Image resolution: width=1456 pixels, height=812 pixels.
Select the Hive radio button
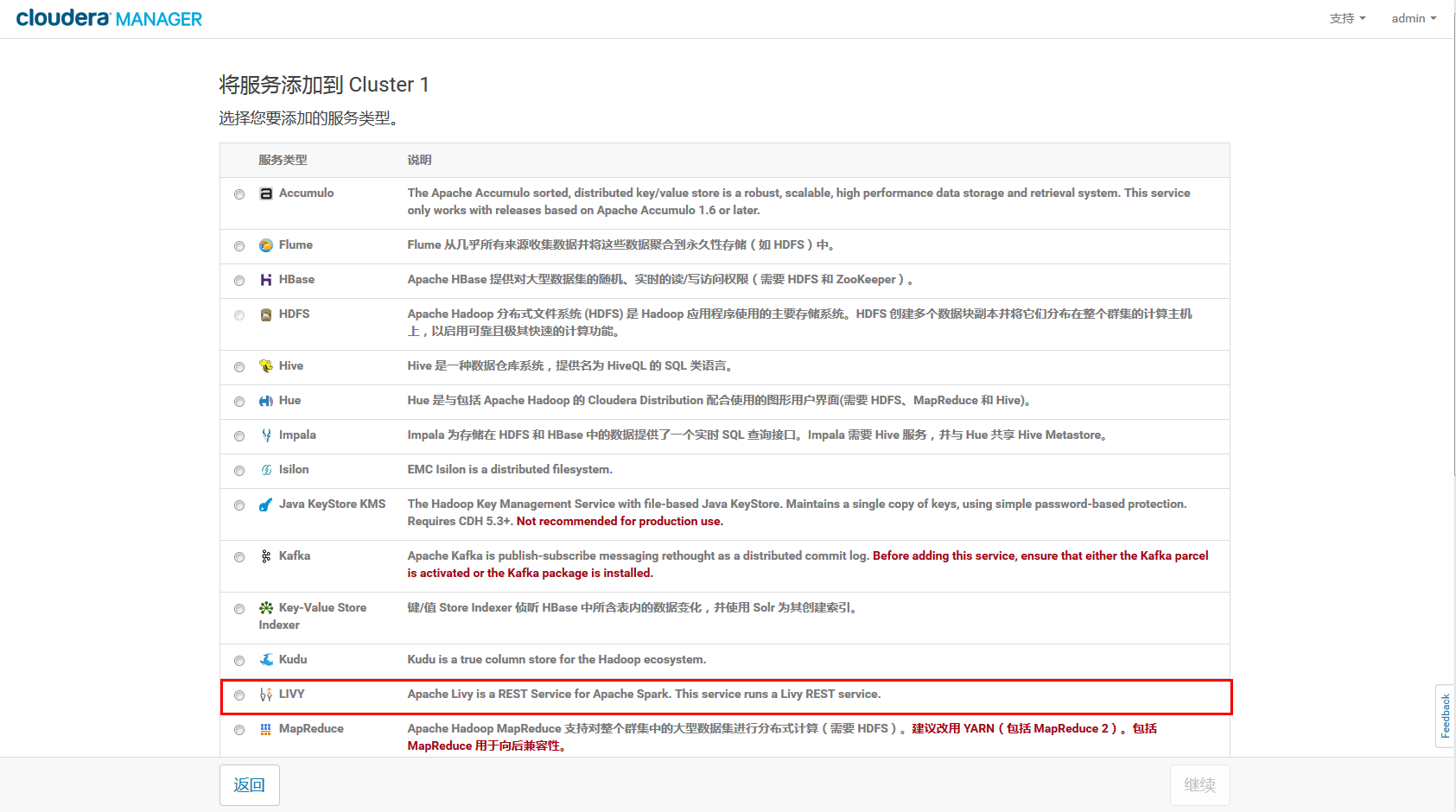point(239,367)
